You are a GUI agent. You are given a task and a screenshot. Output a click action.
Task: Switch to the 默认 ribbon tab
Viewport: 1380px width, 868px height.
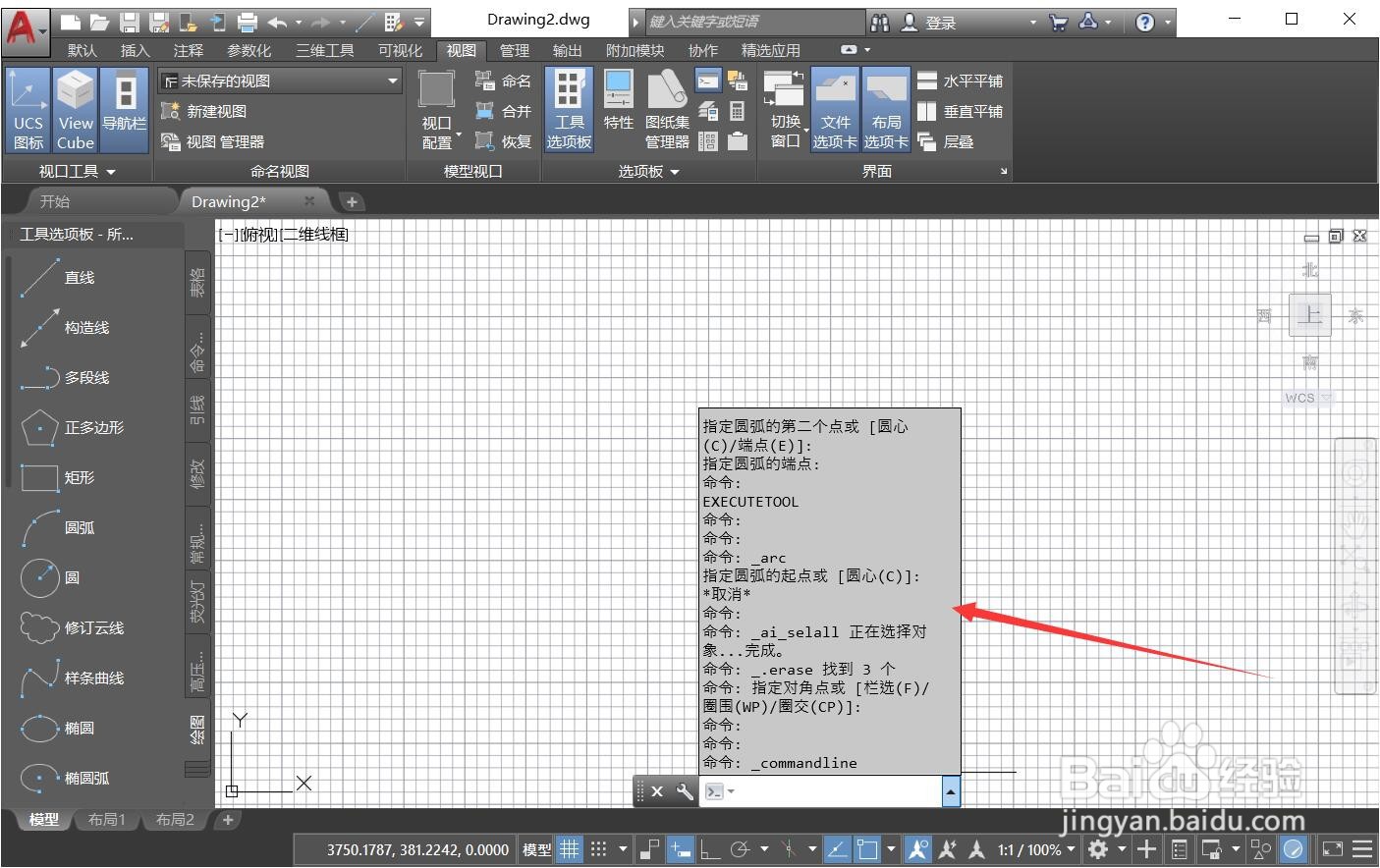tap(83, 50)
